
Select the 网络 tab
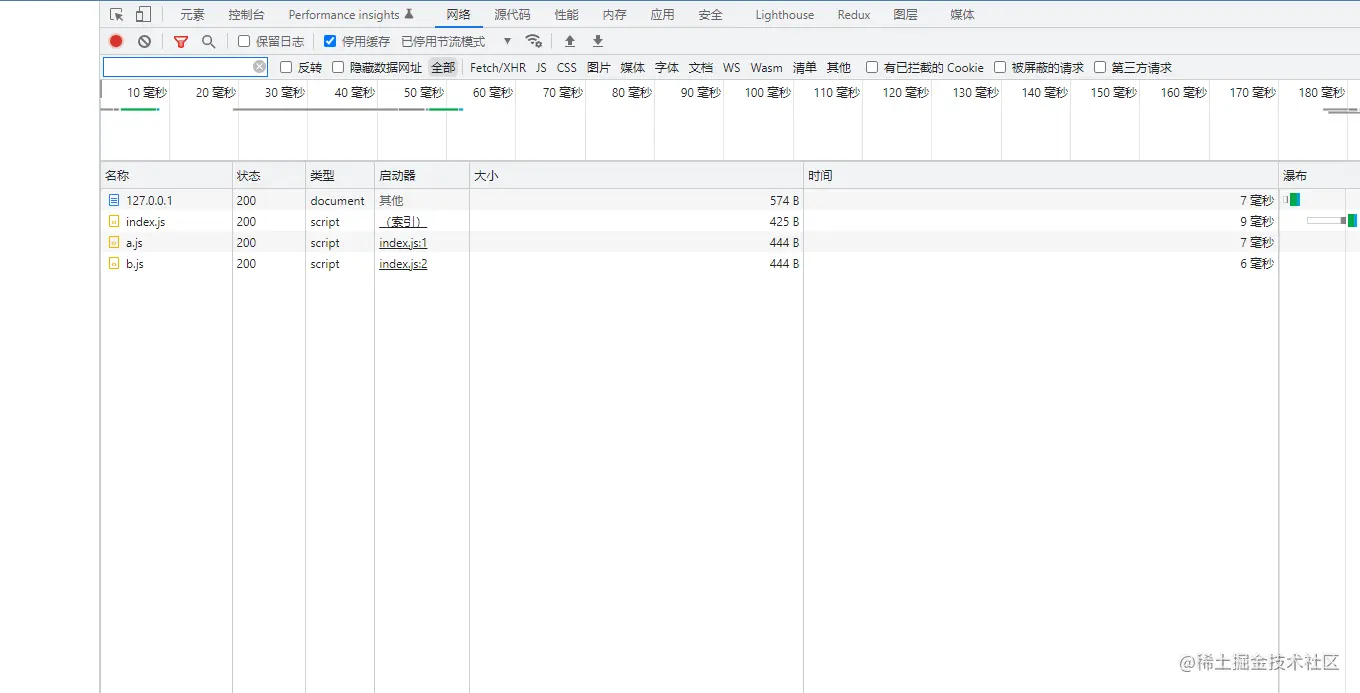tap(458, 15)
